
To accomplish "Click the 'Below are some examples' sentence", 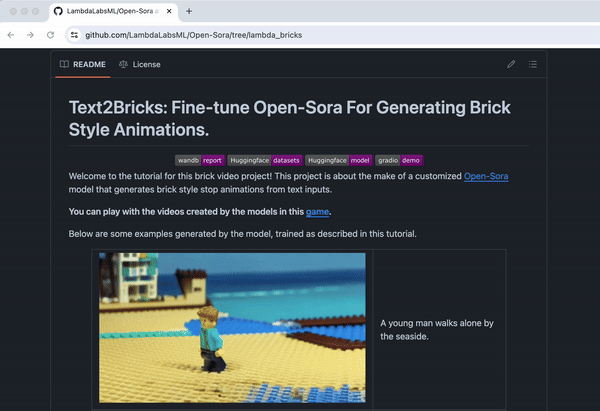I will click(x=243, y=234).
